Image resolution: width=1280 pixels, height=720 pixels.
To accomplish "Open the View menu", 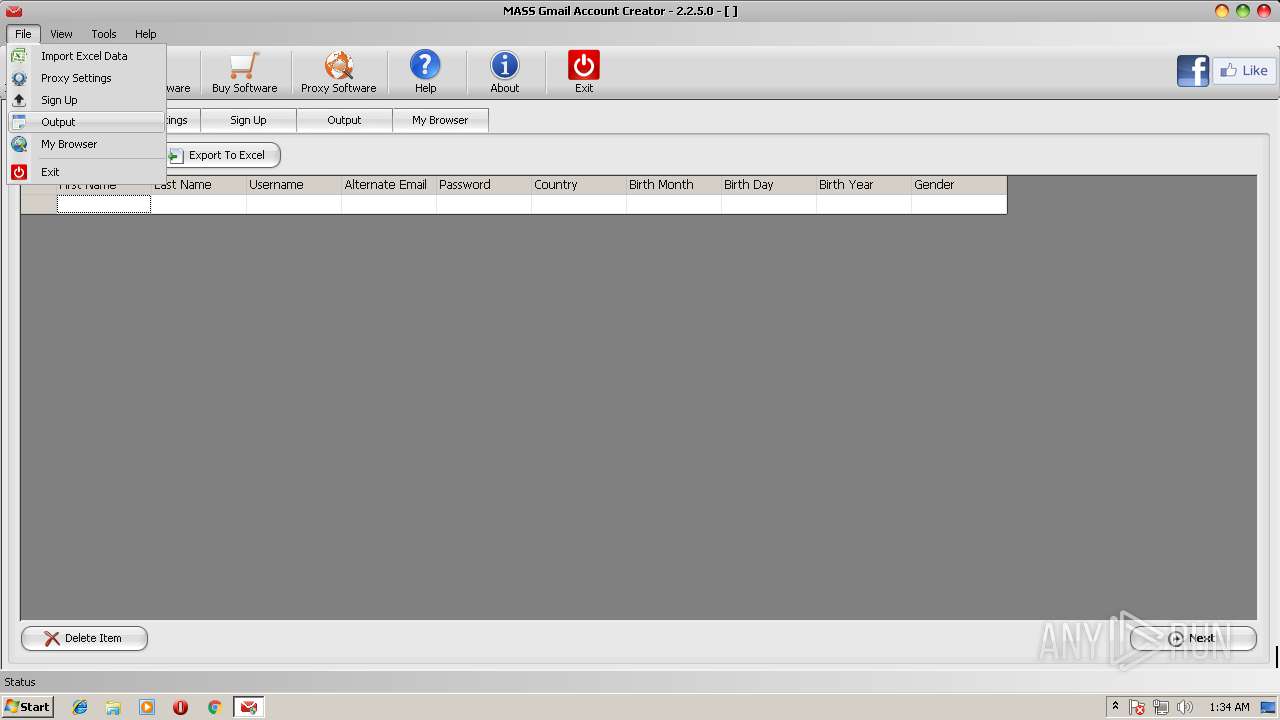I will pos(61,34).
